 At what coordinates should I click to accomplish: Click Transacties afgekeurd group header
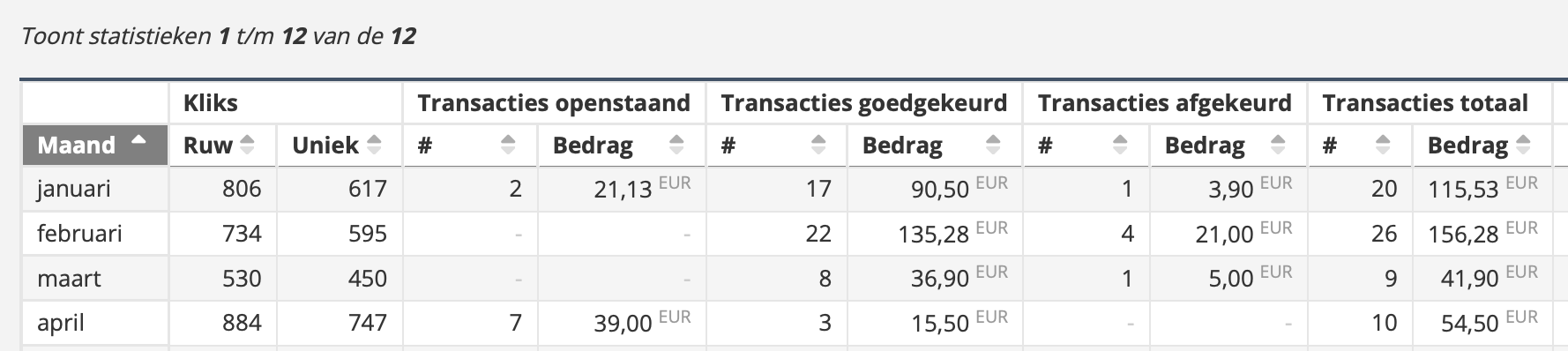coord(1166,103)
